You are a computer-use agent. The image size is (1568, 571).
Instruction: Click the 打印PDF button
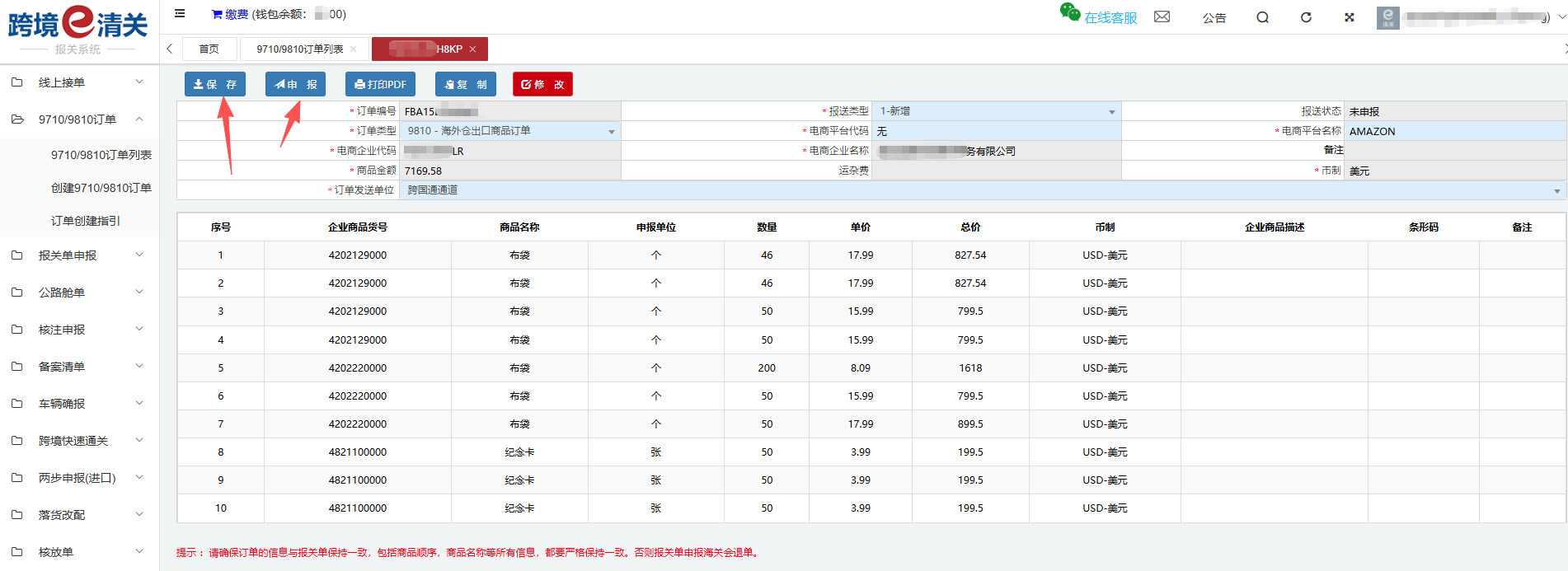tap(380, 84)
